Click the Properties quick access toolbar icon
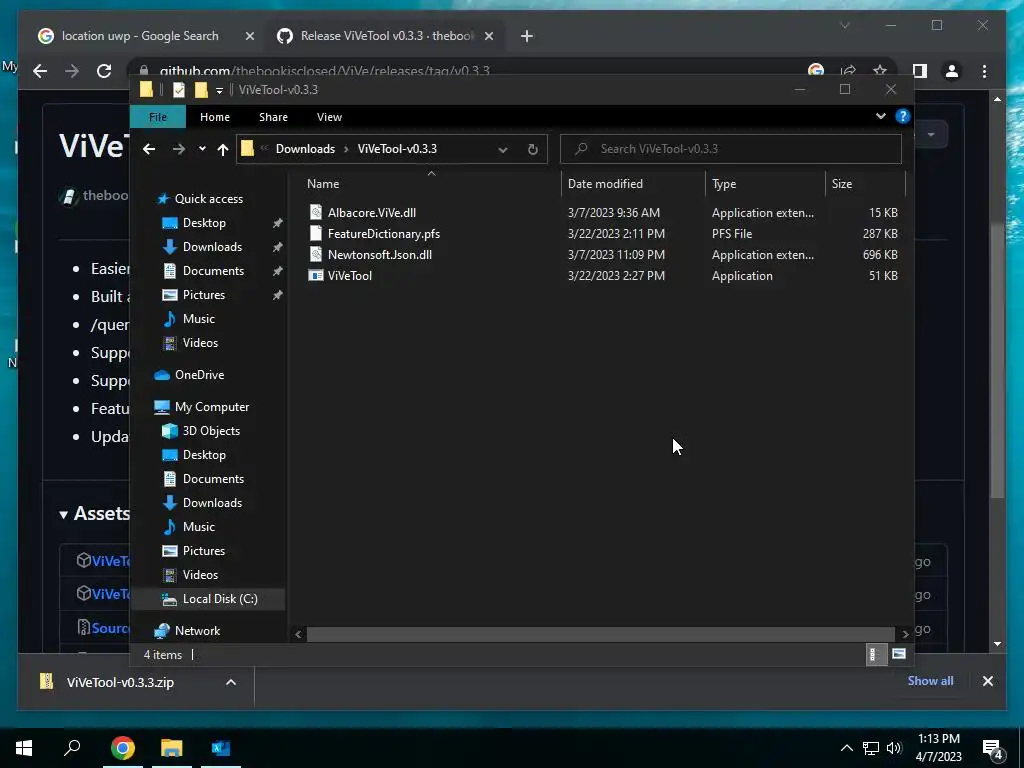The image size is (1024, 768). point(179,89)
